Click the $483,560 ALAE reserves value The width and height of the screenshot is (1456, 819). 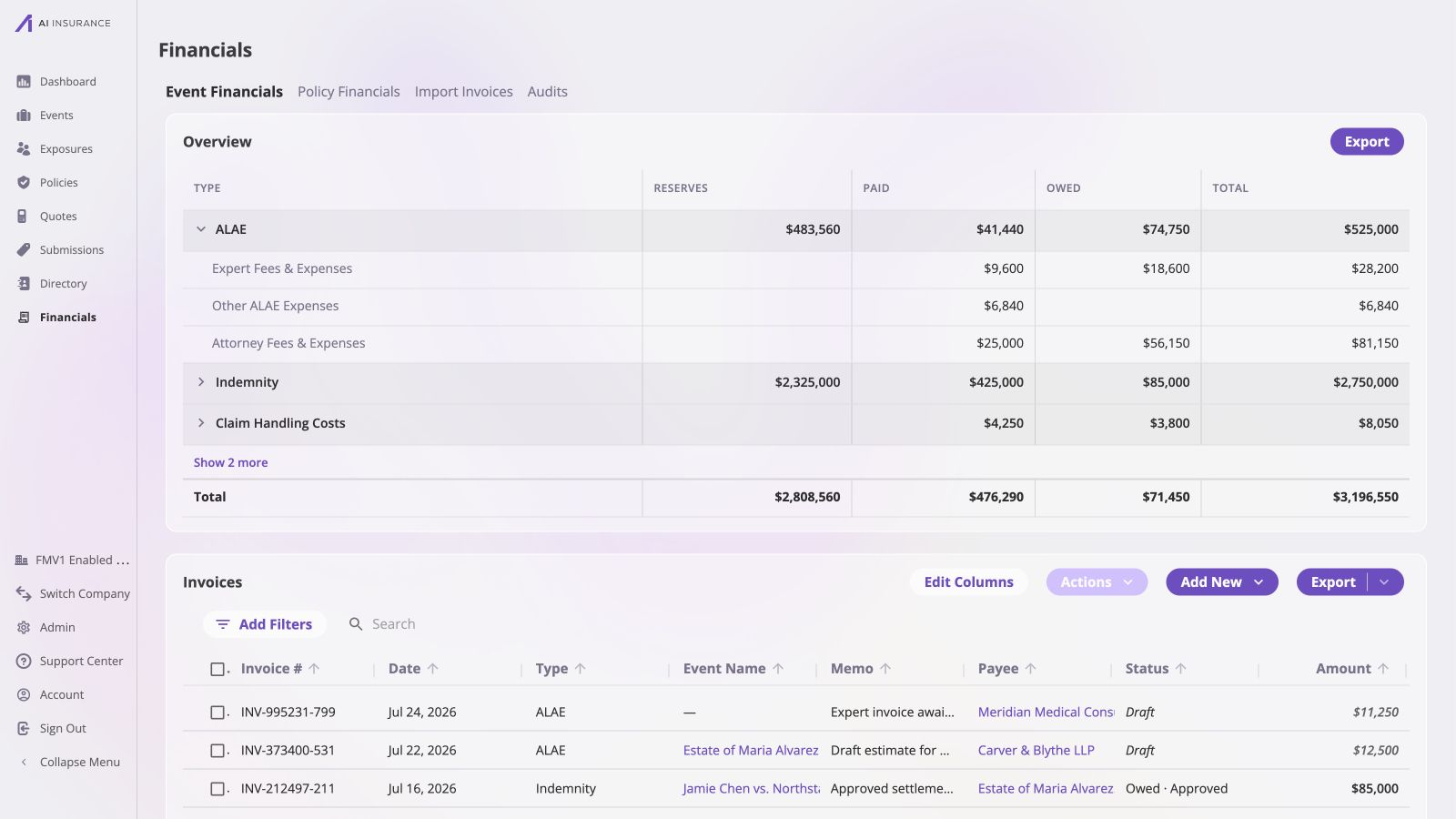814,229
